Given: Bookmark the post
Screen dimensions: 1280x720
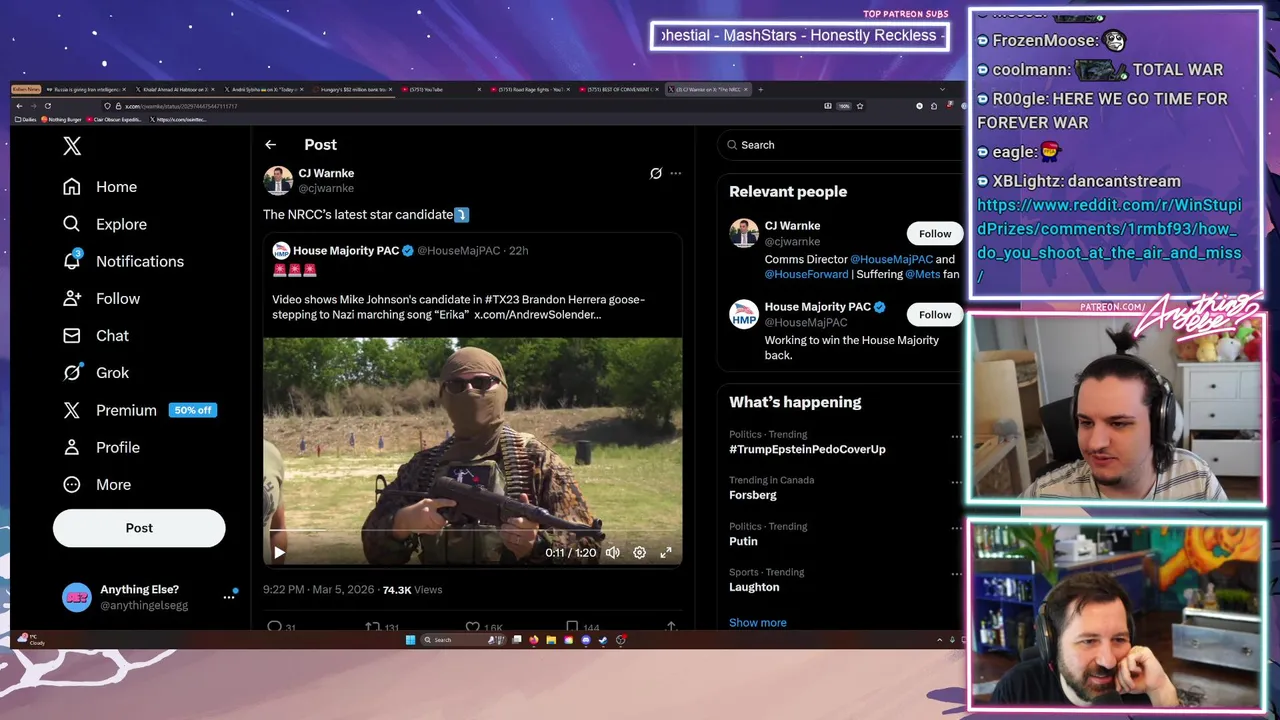Looking at the screenshot, I should point(572,627).
